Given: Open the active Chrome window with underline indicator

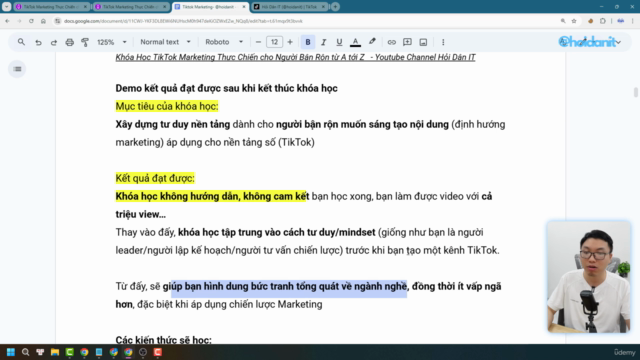Looking at the screenshot, I should pyautogui.click(x=128, y=352).
